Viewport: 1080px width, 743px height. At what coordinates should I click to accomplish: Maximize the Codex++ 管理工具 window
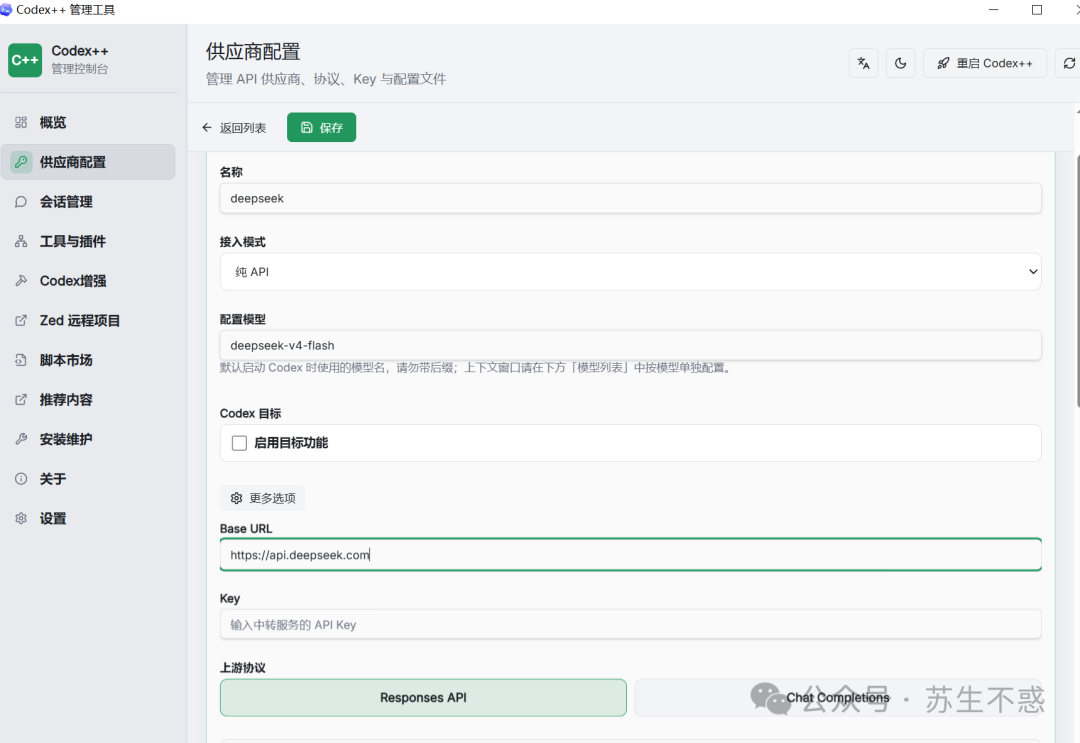(1037, 10)
